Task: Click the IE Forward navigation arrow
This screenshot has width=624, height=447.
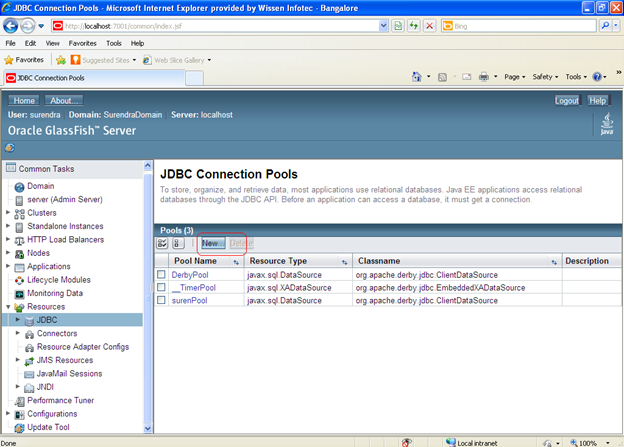Action: click(x=27, y=26)
